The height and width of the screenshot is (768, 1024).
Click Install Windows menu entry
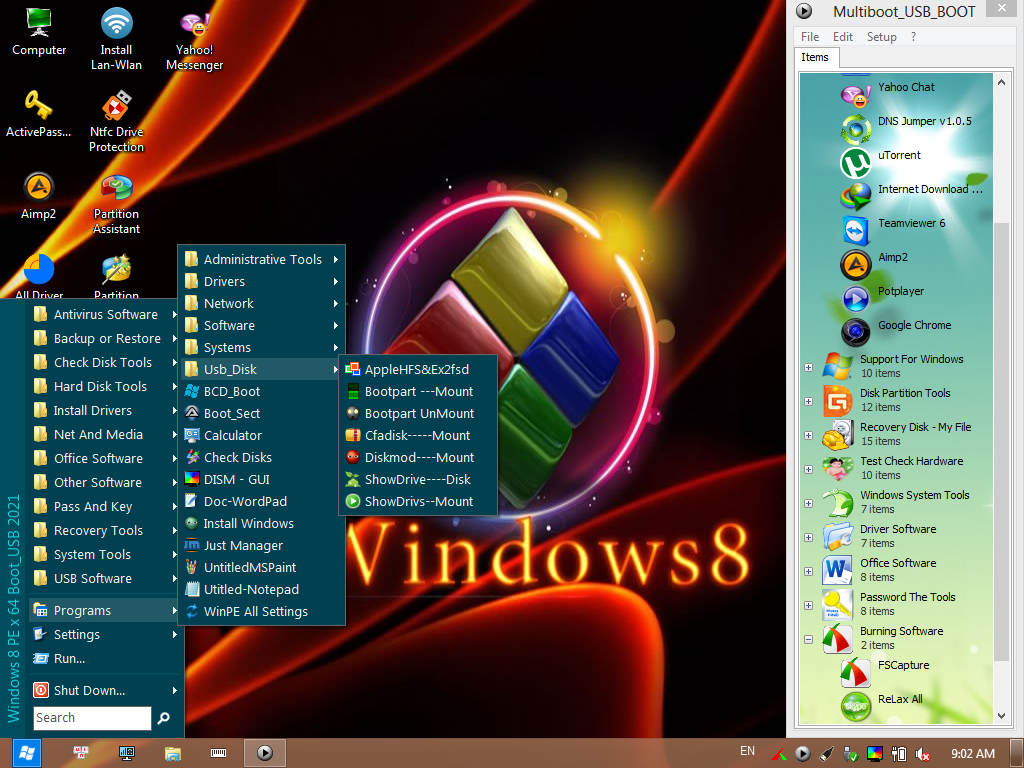tap(262, 523)
